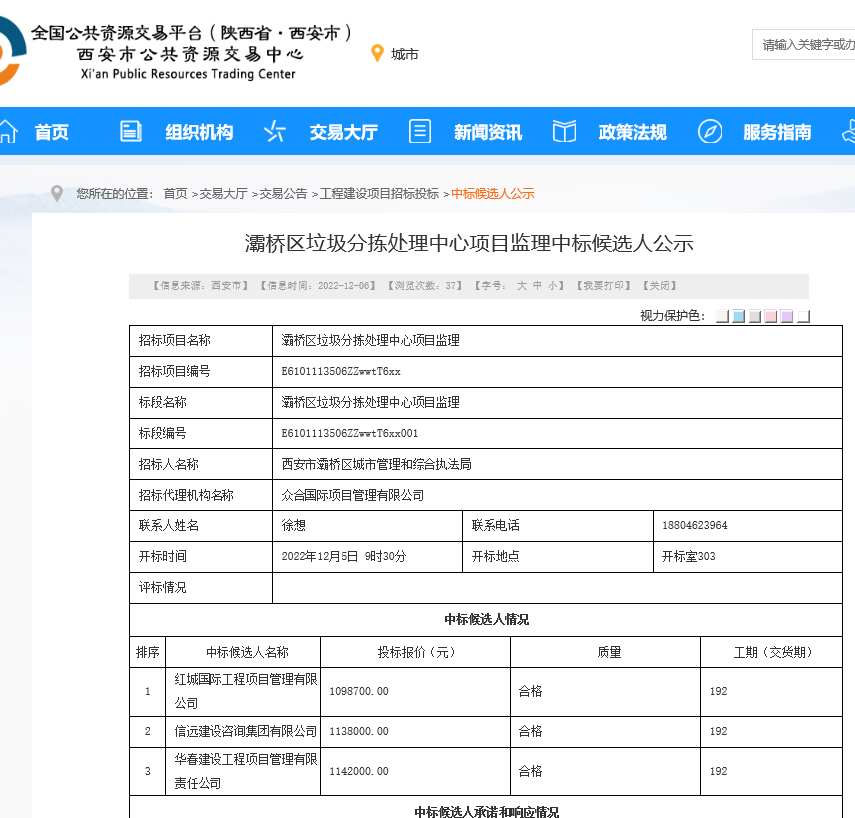
Task: Click the announcement title 灞桥区垃圾分拣处理中心项目监理中标候选人公示
Action: pyautogui.click(x=469, y=243)
